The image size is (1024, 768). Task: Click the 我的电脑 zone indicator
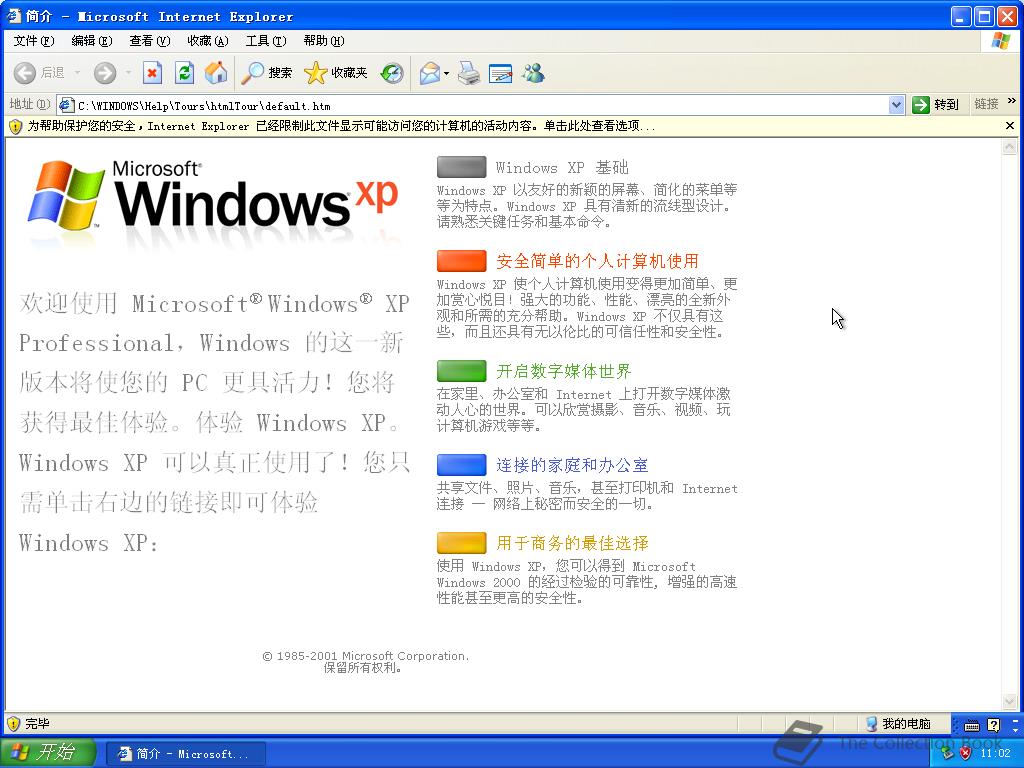898,724
